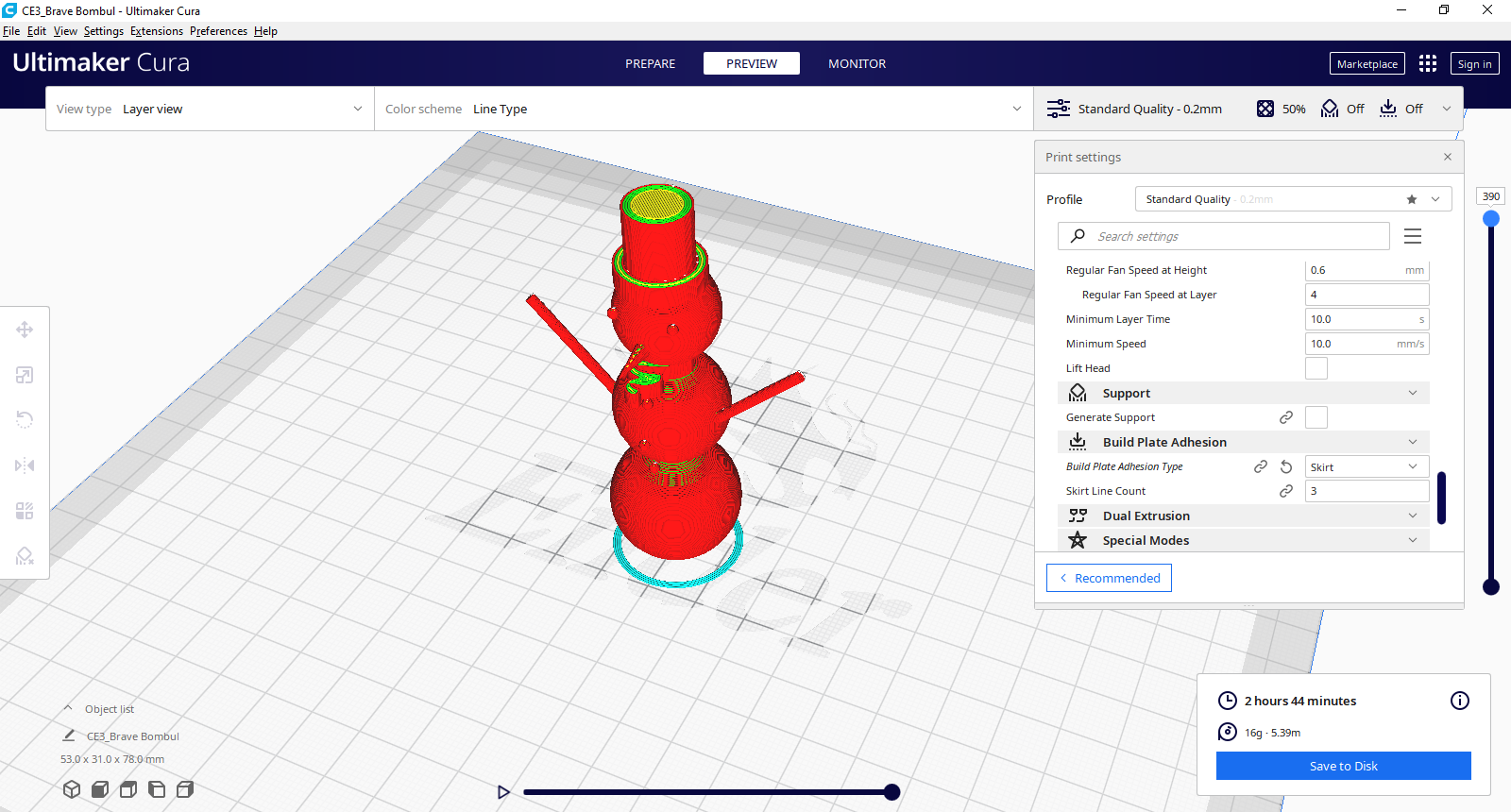1511x812 pixels.
Task: Close the Print settings panel
Action: pos(1448,157)
